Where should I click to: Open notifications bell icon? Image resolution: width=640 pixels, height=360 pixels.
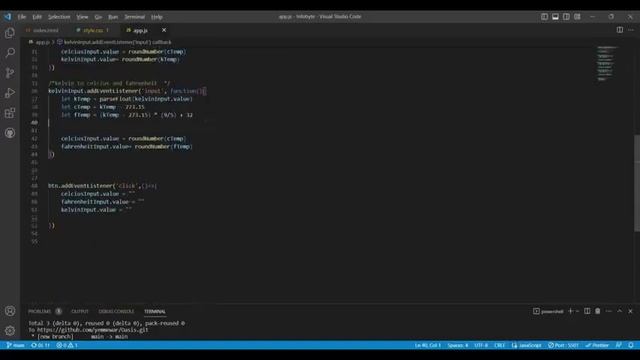[x=631, y=345]
